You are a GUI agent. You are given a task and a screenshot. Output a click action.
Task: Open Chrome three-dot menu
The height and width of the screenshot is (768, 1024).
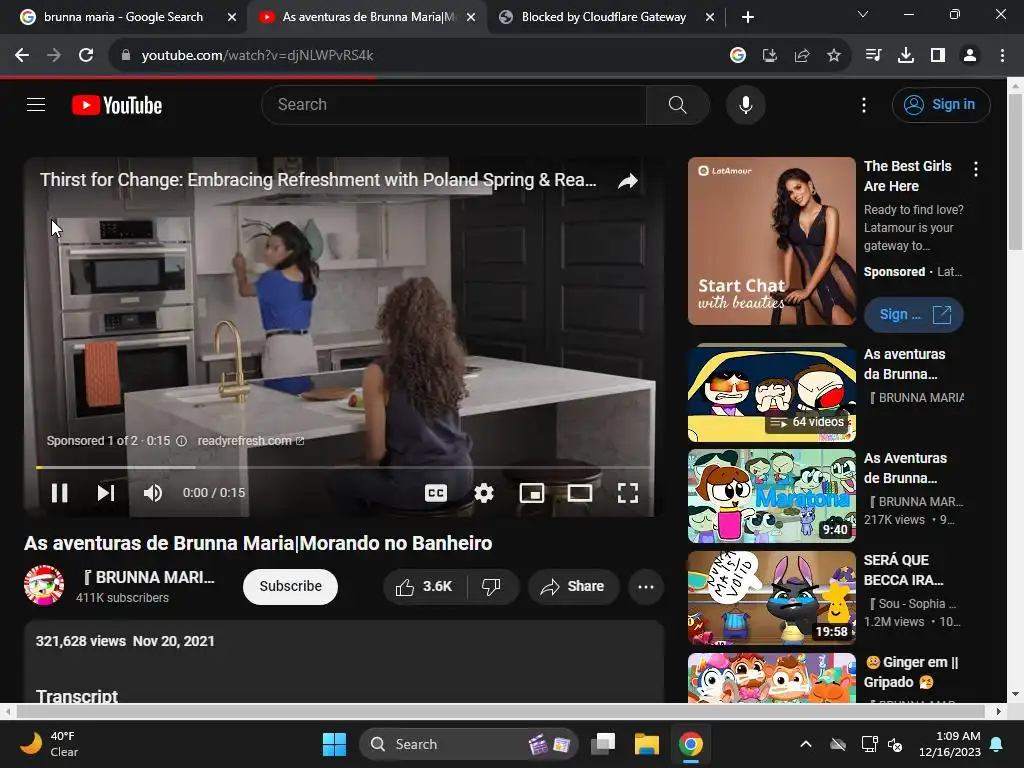click(1002, 56)
